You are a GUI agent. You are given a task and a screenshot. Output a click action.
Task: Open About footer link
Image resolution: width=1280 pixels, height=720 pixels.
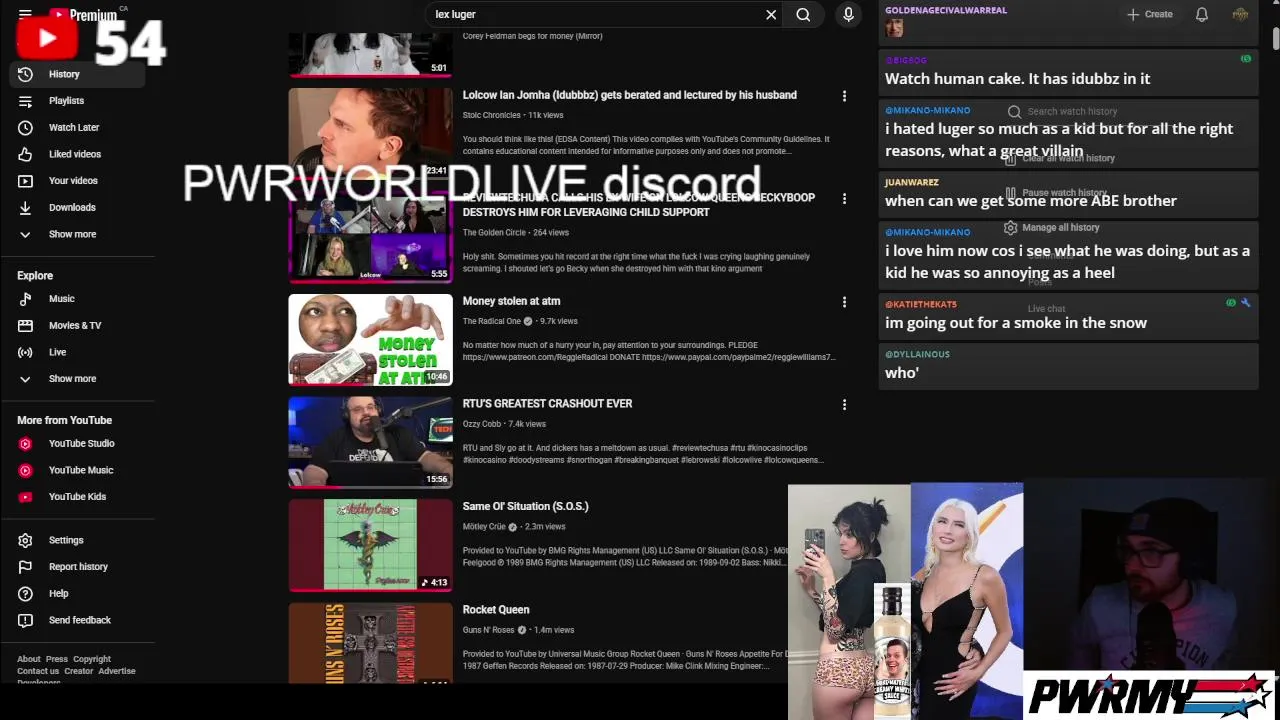29,659
